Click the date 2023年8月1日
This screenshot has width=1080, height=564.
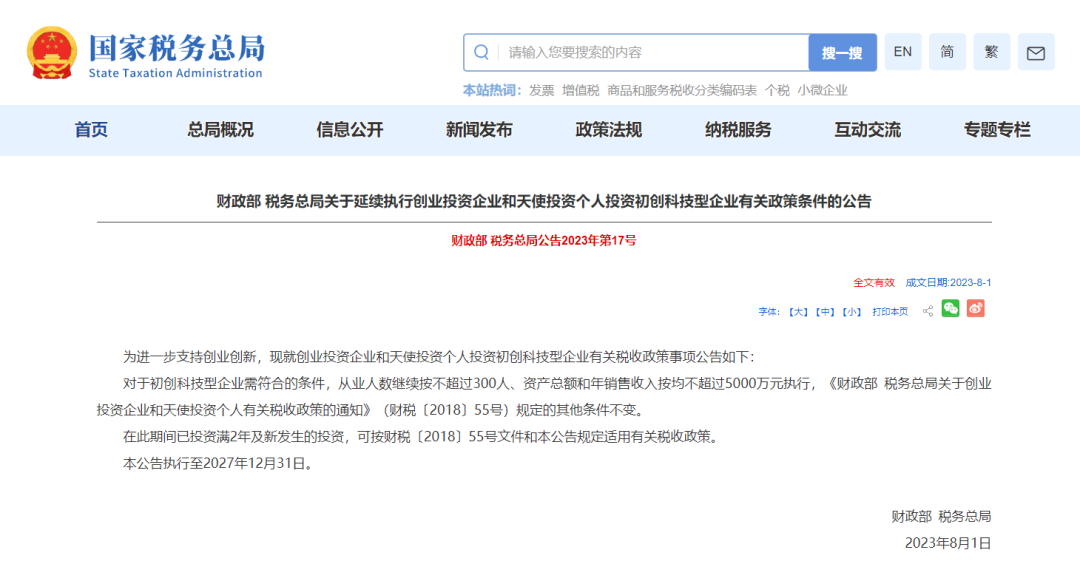[948, 543]
